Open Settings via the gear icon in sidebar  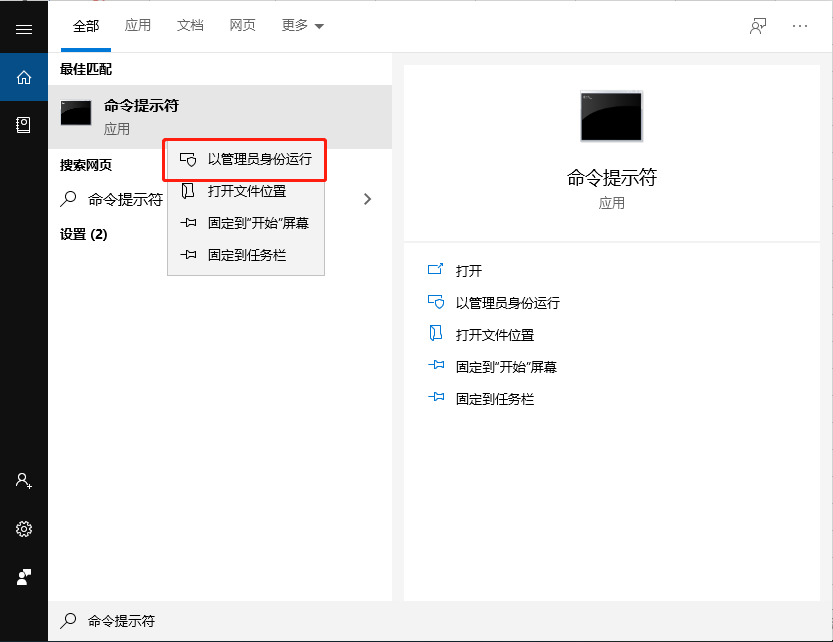click(24, 529)
